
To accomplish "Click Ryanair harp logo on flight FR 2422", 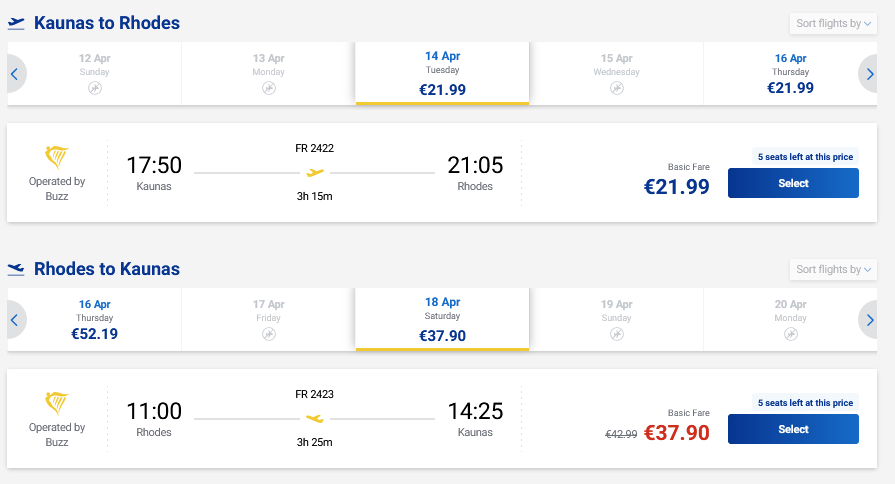I will click(x=57, y=158).
